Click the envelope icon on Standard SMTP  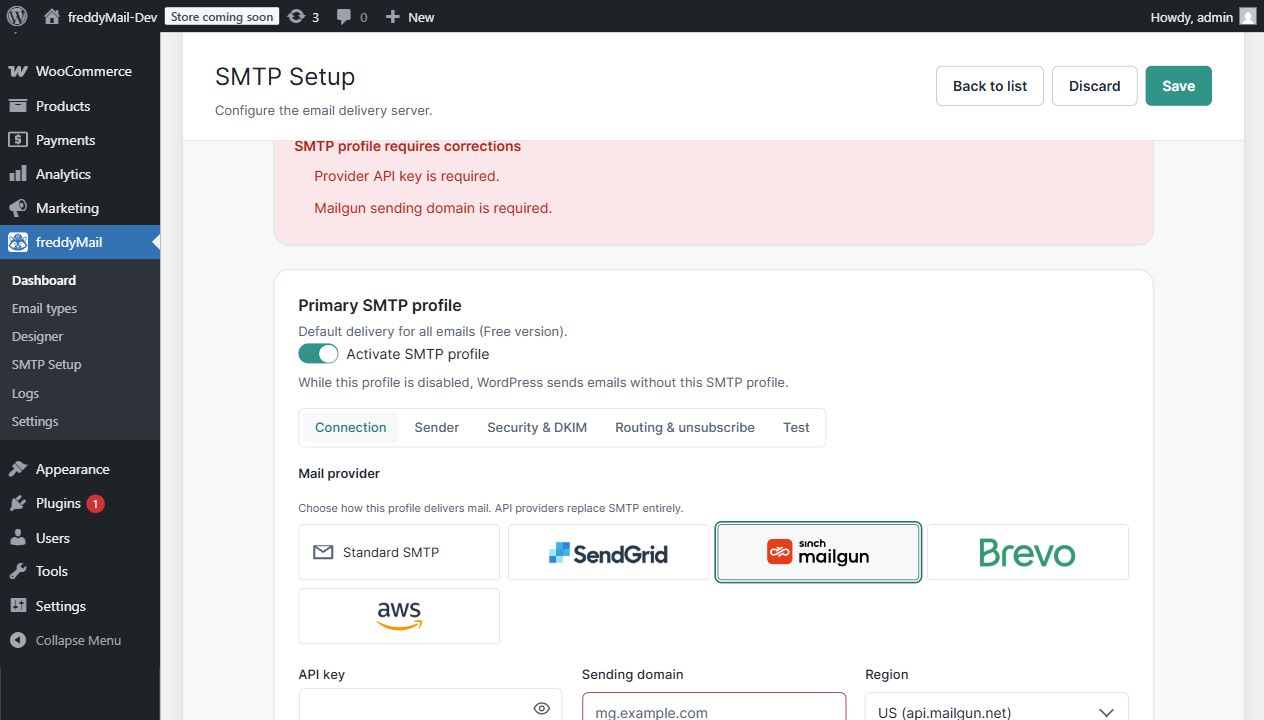[x=323, y=552]
